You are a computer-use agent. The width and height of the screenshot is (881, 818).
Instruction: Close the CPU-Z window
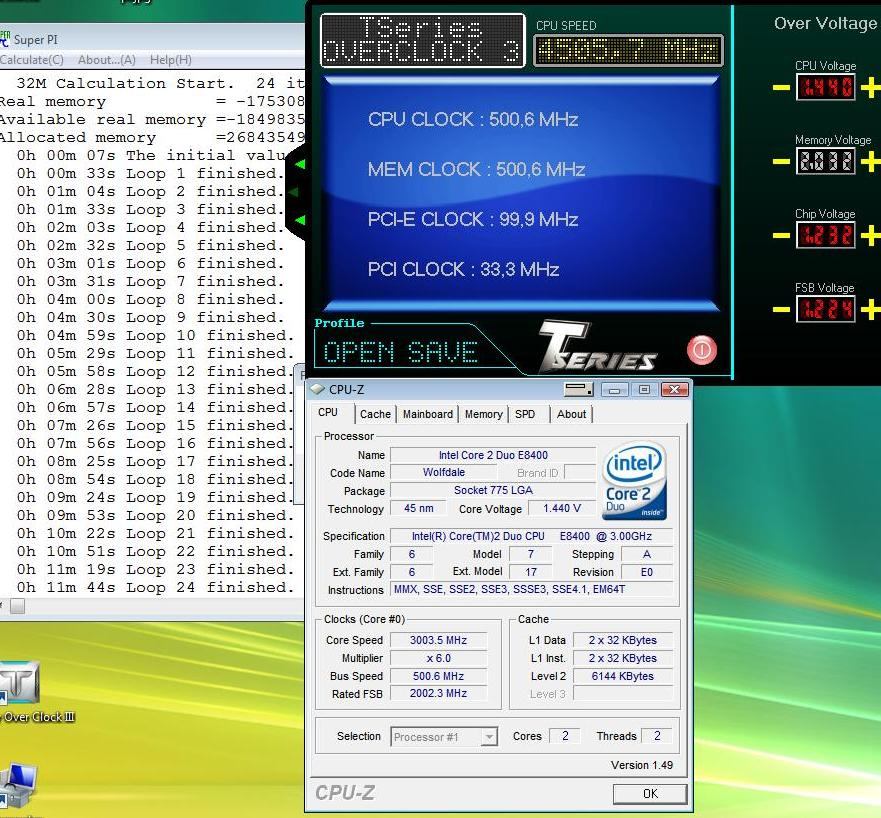click(675, 389)
